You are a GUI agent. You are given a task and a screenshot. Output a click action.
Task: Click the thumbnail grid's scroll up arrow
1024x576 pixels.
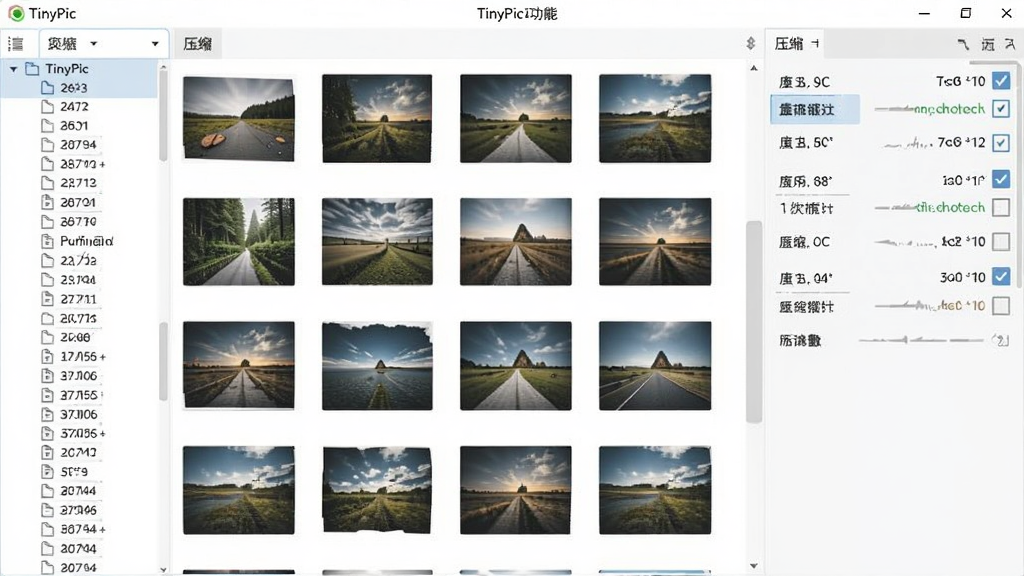click(754, 68)
